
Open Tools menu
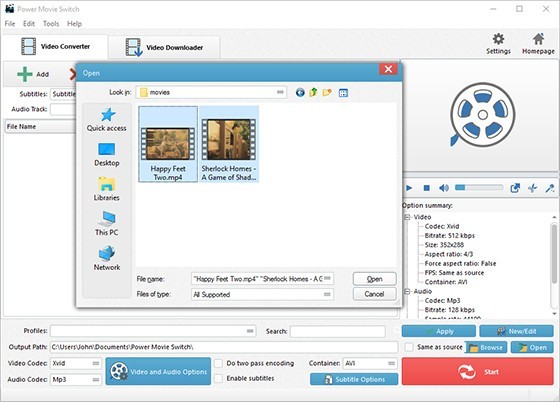pyautogui.click(x=51, y=24)
